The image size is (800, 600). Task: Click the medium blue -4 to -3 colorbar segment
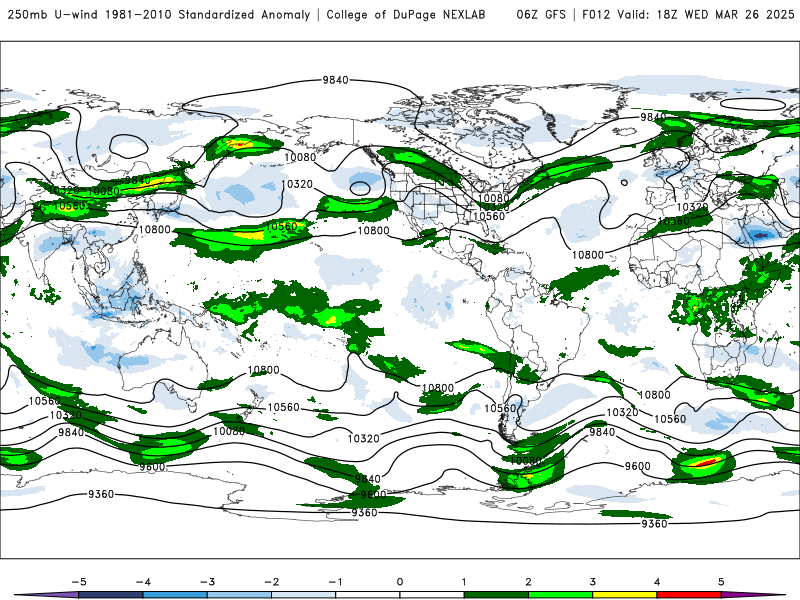175,595
